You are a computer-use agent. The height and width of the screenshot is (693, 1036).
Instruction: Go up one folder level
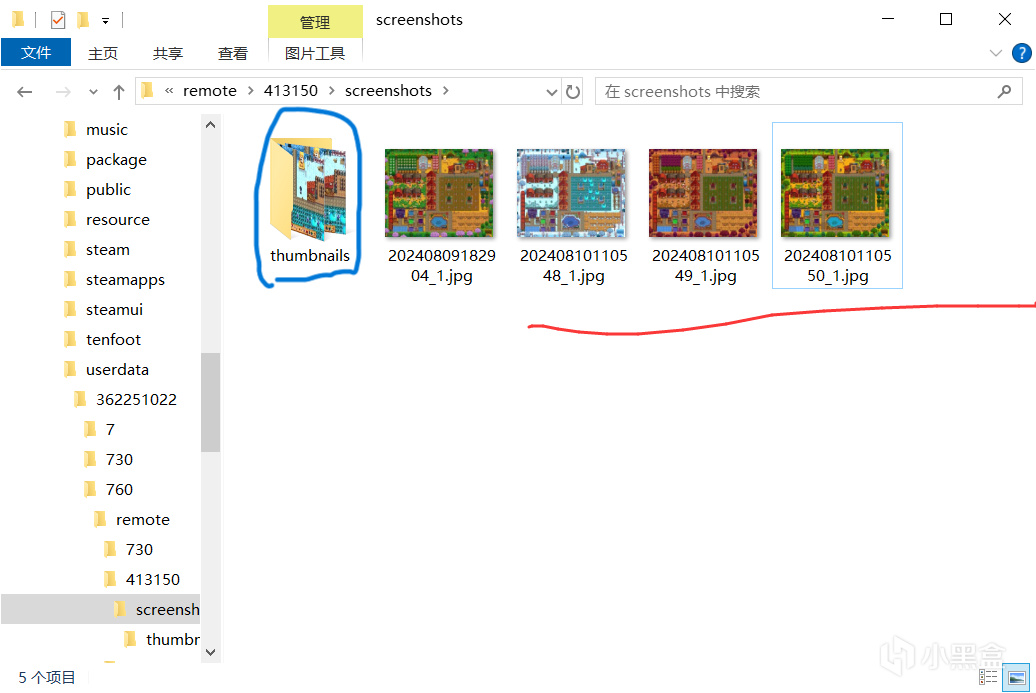(119, 92)
